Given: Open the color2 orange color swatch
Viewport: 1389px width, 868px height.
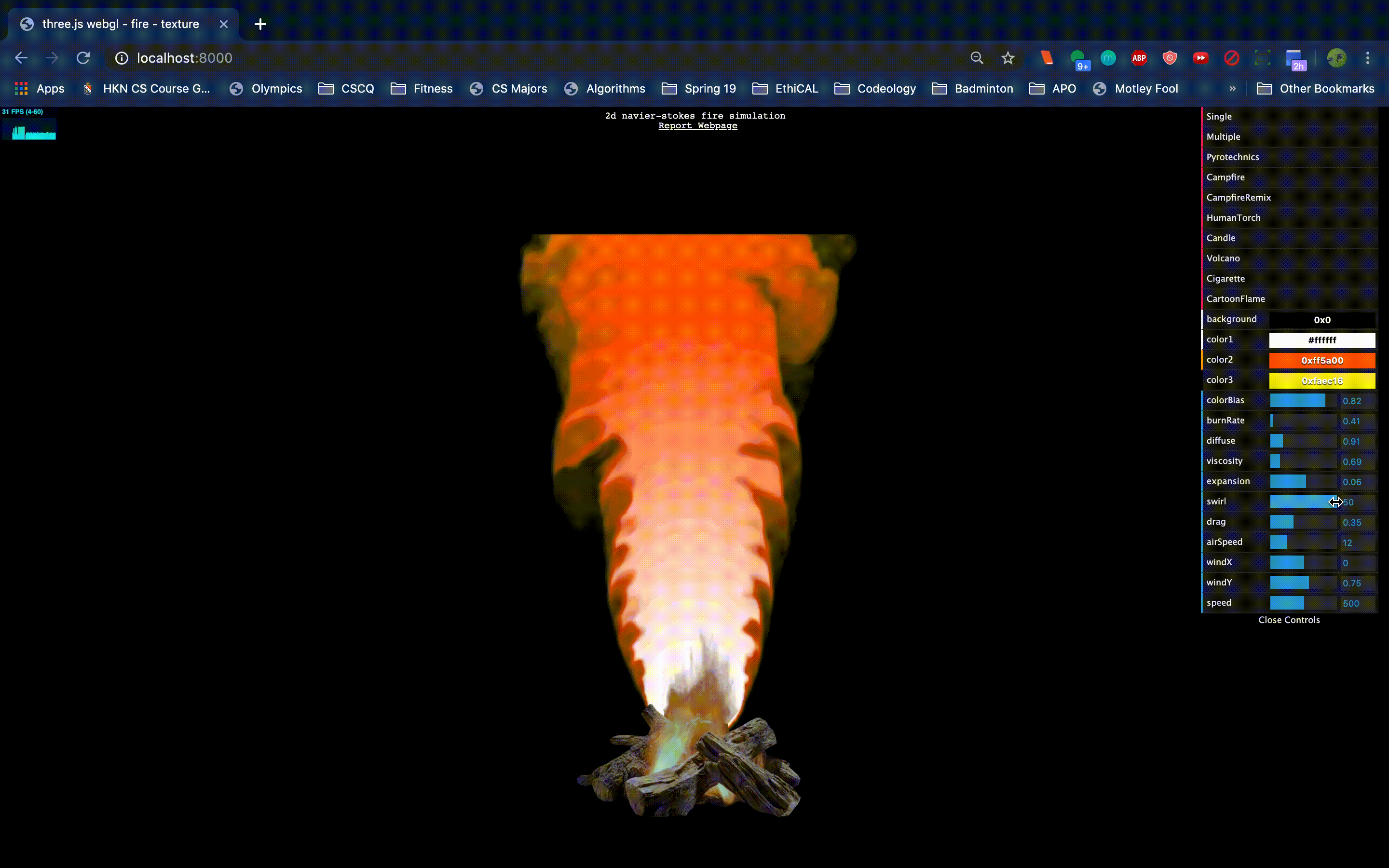Looking at the screenshot, I should (1321, 361).
